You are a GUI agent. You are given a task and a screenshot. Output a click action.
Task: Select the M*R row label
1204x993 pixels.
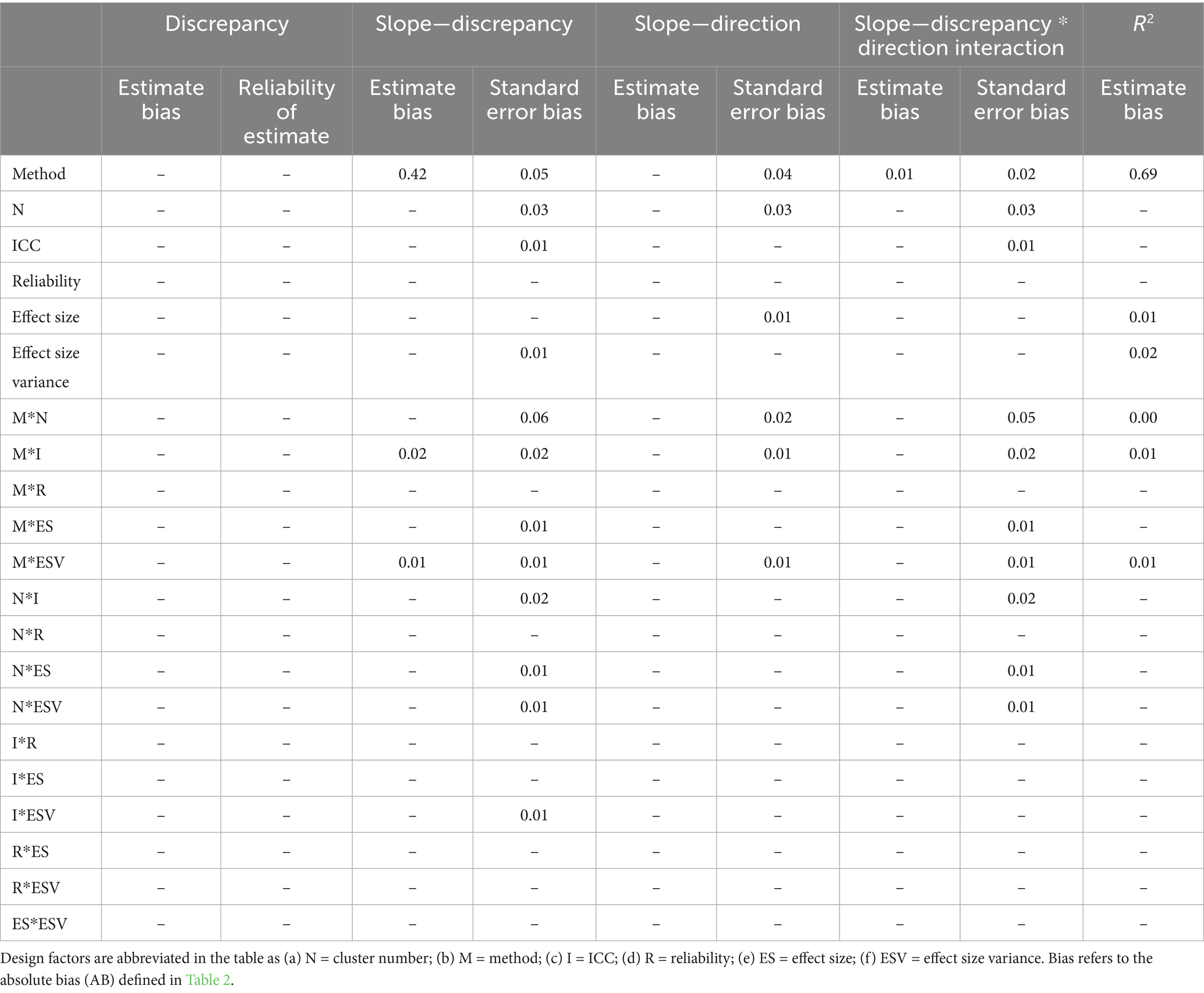click(x=29, y=490)
